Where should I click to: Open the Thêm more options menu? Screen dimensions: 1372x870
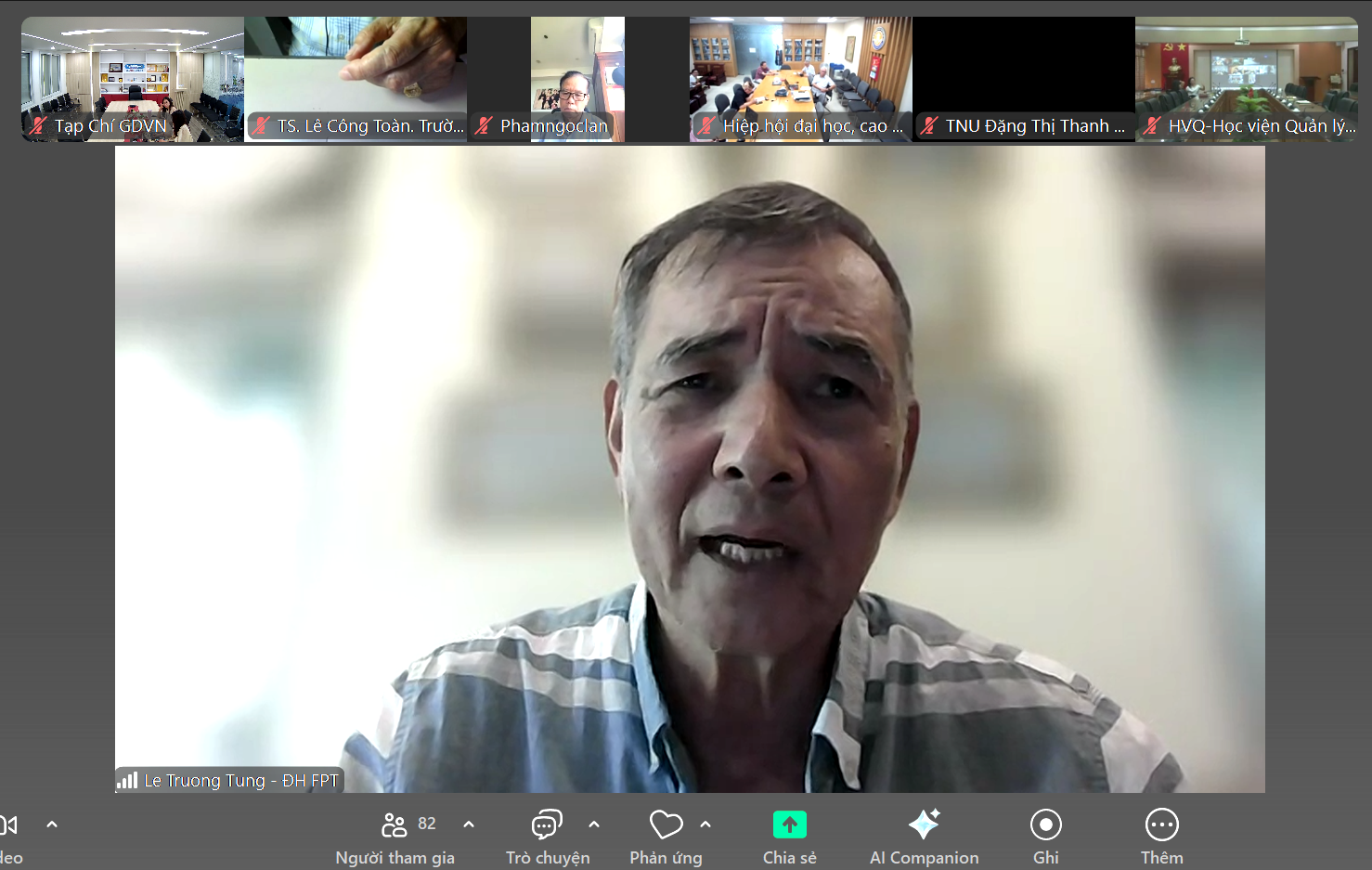tap(1162, 825)
